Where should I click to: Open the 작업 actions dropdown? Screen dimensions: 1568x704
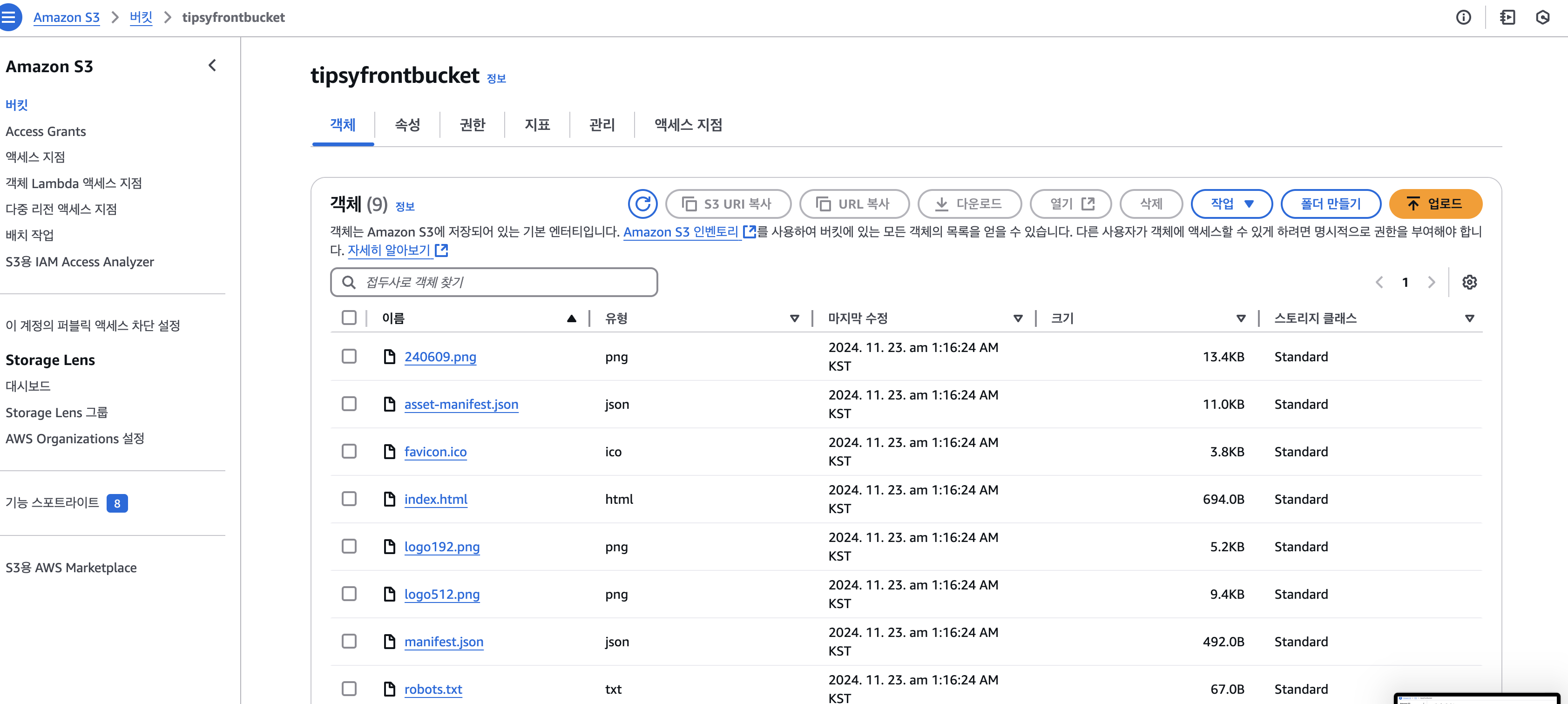pos(1231,203)
